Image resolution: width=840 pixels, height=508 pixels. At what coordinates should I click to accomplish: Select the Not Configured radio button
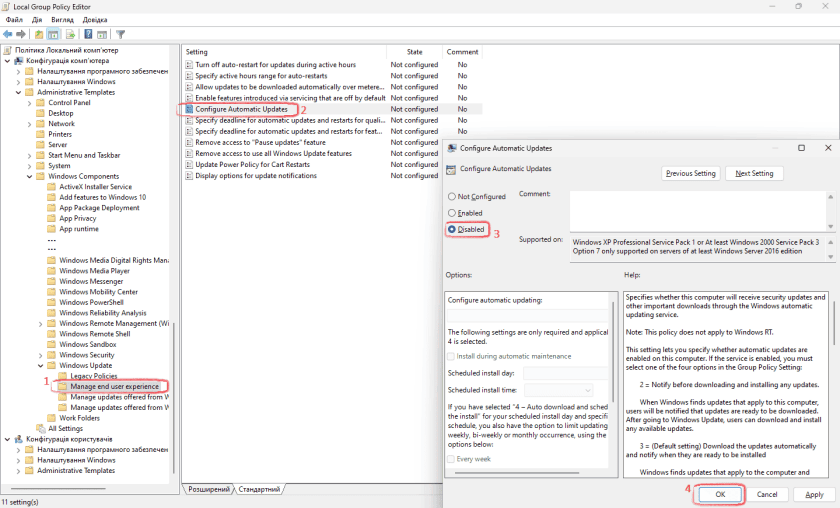tap(453, 197)
